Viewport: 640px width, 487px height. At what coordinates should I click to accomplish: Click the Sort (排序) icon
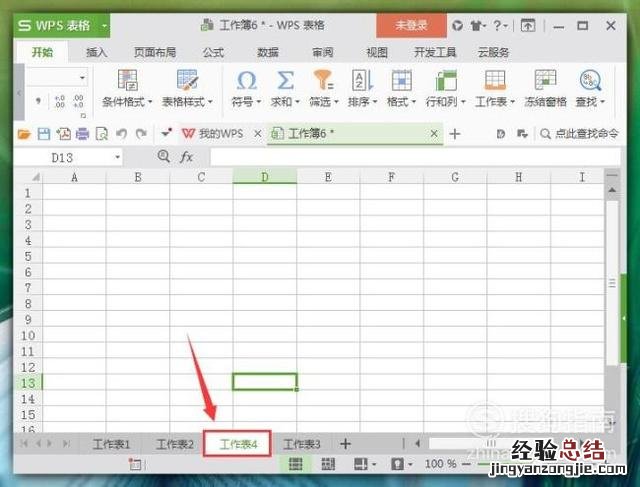(362, 80)
